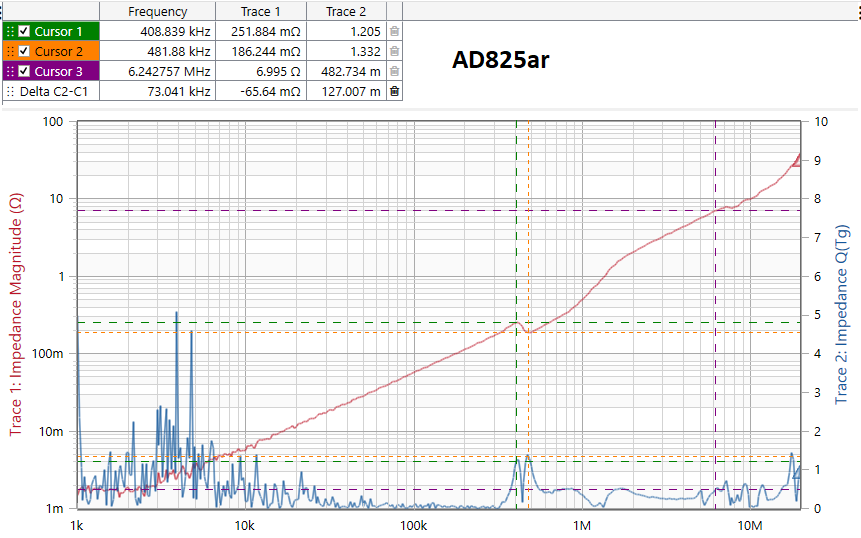The image size is (861, 538).
Task: Click the 100m impedance axis tick label
Action: click(x=48, y=354)
